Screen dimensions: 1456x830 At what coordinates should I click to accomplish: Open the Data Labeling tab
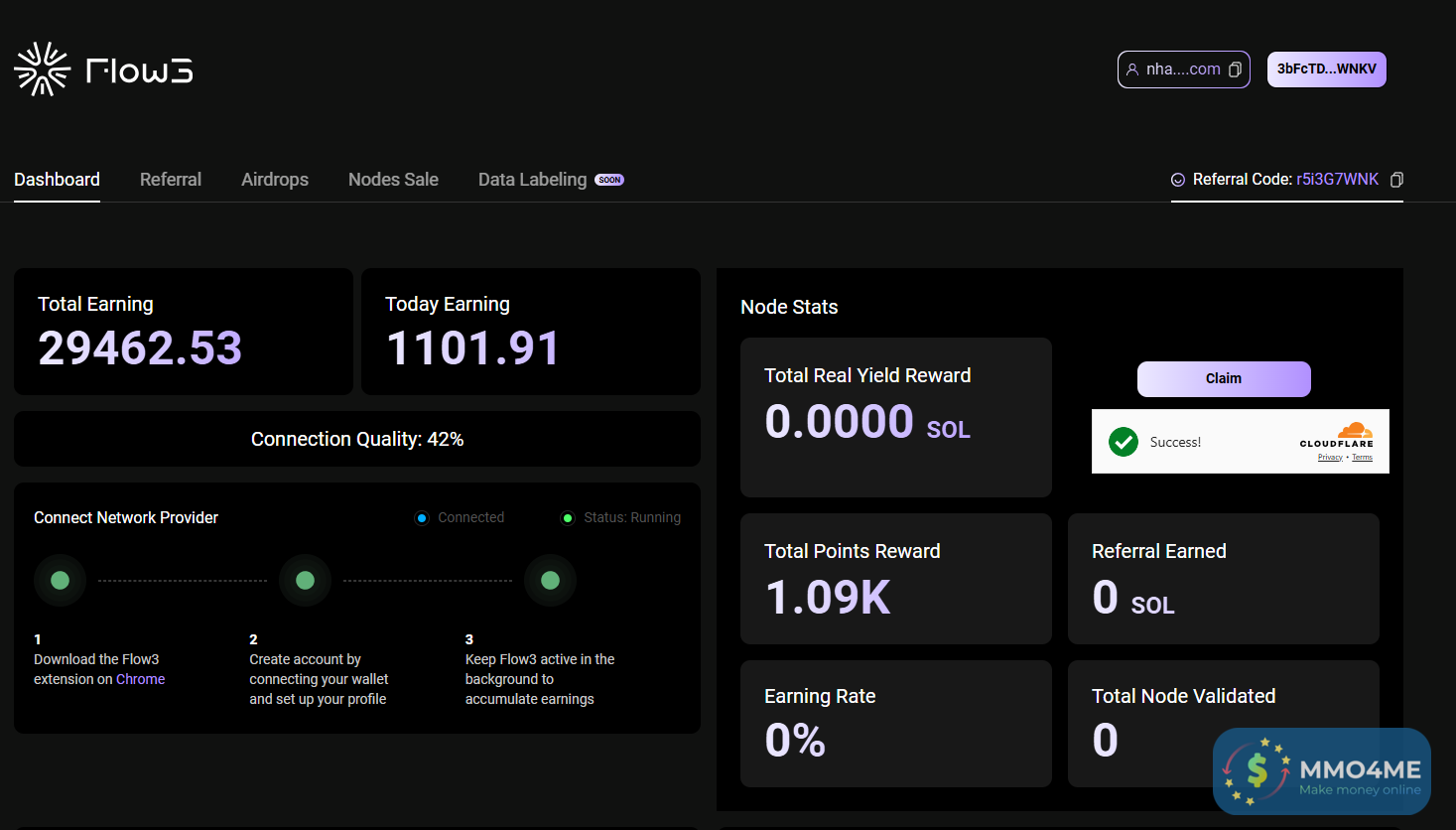(532, 180)
